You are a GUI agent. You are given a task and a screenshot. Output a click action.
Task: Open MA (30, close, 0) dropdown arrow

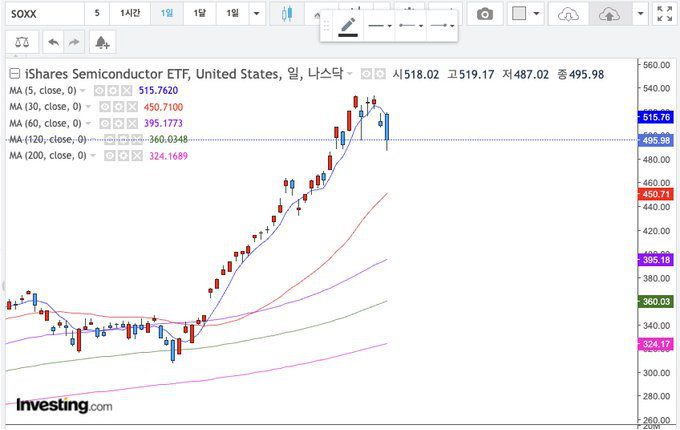click(88, 107)
